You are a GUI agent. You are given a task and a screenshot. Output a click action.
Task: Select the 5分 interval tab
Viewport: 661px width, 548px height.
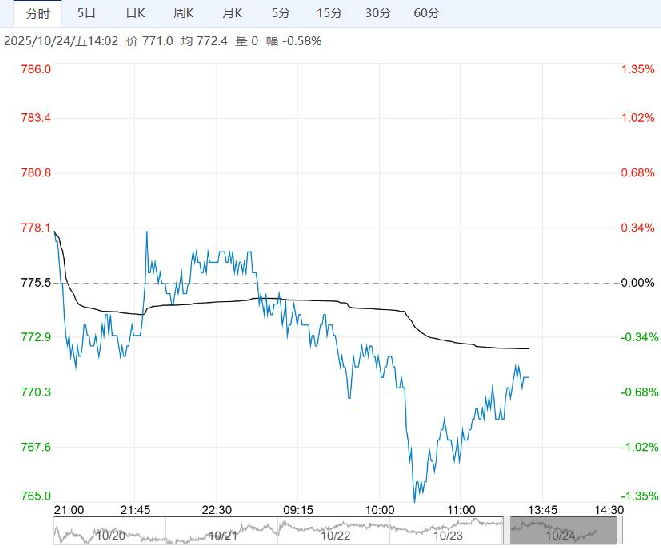tap(281, 13)
